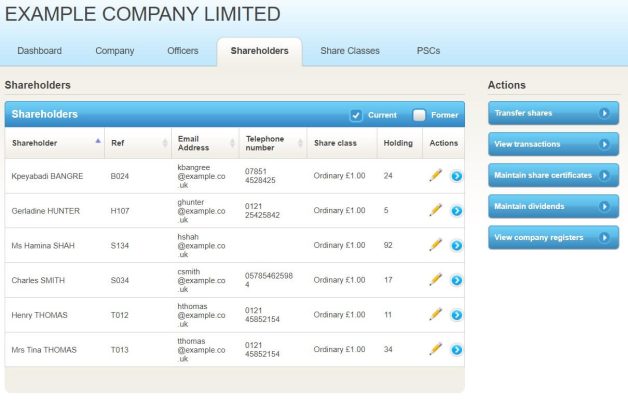The width and height of the screenshot is (628, 406).
Task: Click View company registers button
Action: click(x=552, y=237)
